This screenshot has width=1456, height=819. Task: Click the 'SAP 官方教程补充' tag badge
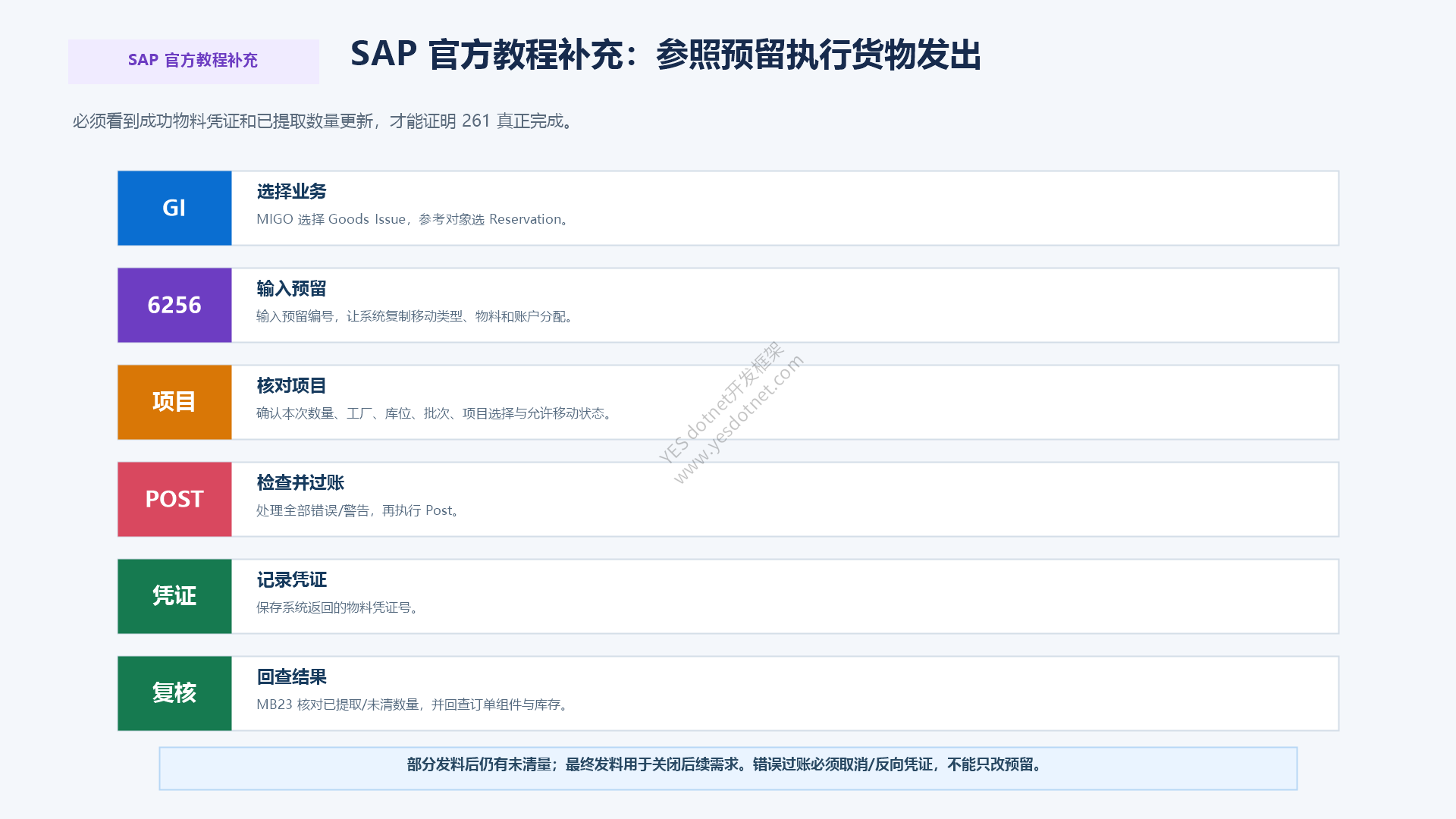point(193,61)
